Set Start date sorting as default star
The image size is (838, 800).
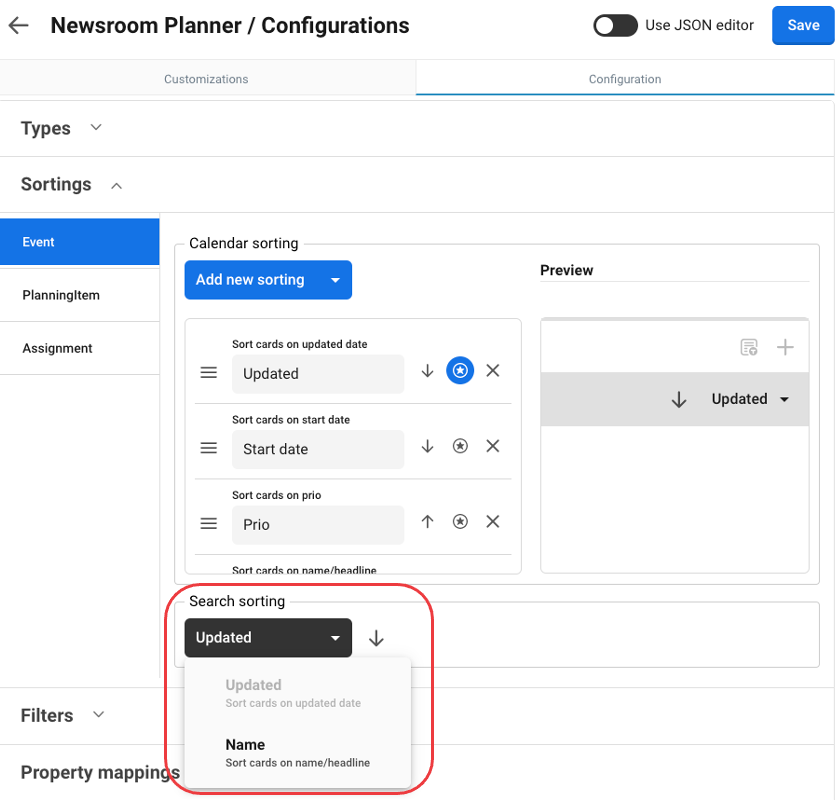[460, 447]
